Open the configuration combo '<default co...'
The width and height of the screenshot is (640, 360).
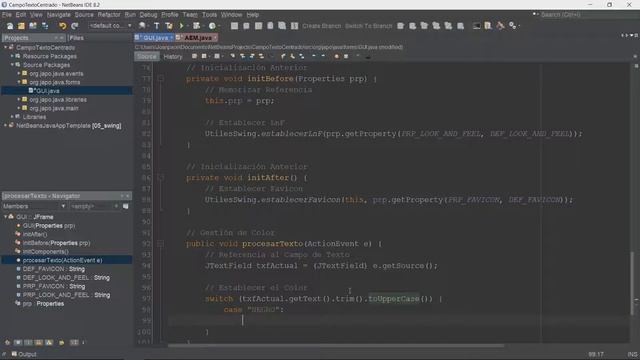coord(110,26)
